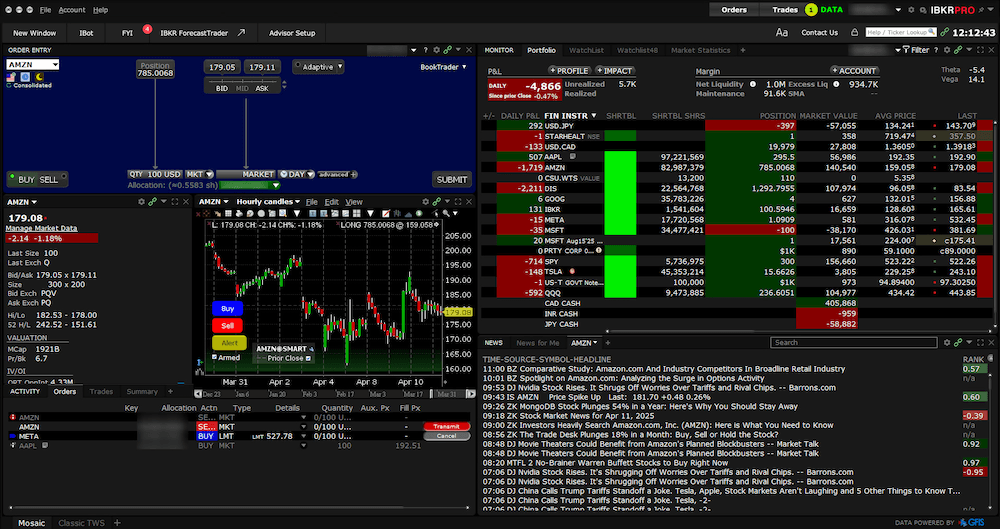Viewport: 1000px width, 529px height.
Task: Click the red trendline drawing icon in chart toolbar
Action: pyautogui.click(x=386, y=213)
